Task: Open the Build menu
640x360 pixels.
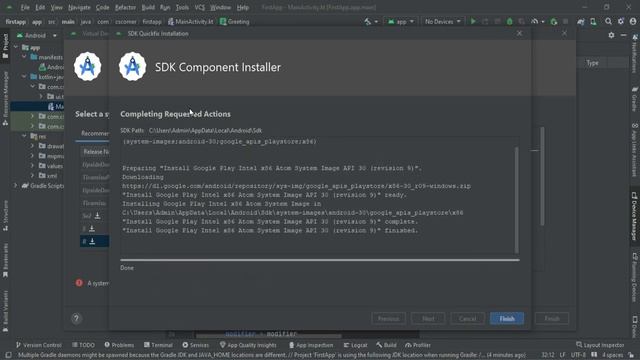Action: [148, 7]
